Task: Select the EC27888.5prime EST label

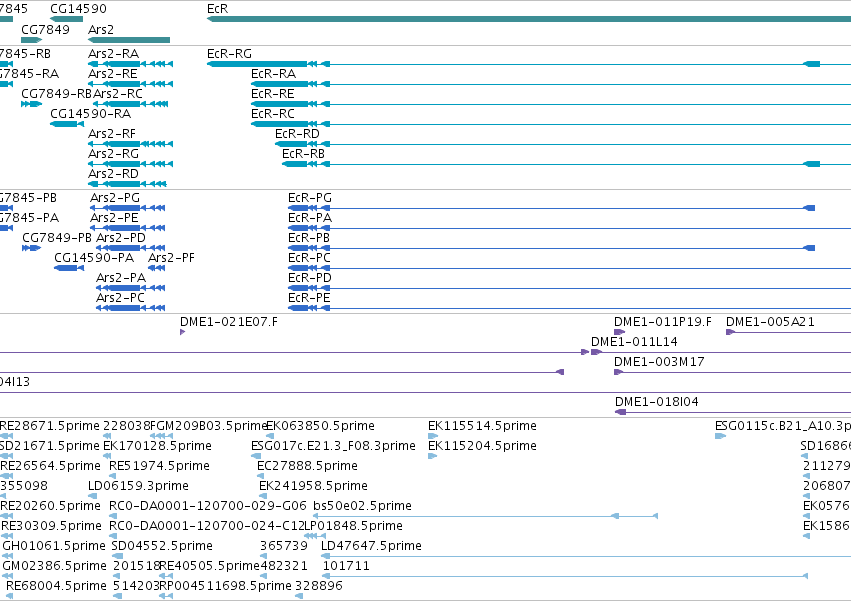Action: [x=307, y=467]
